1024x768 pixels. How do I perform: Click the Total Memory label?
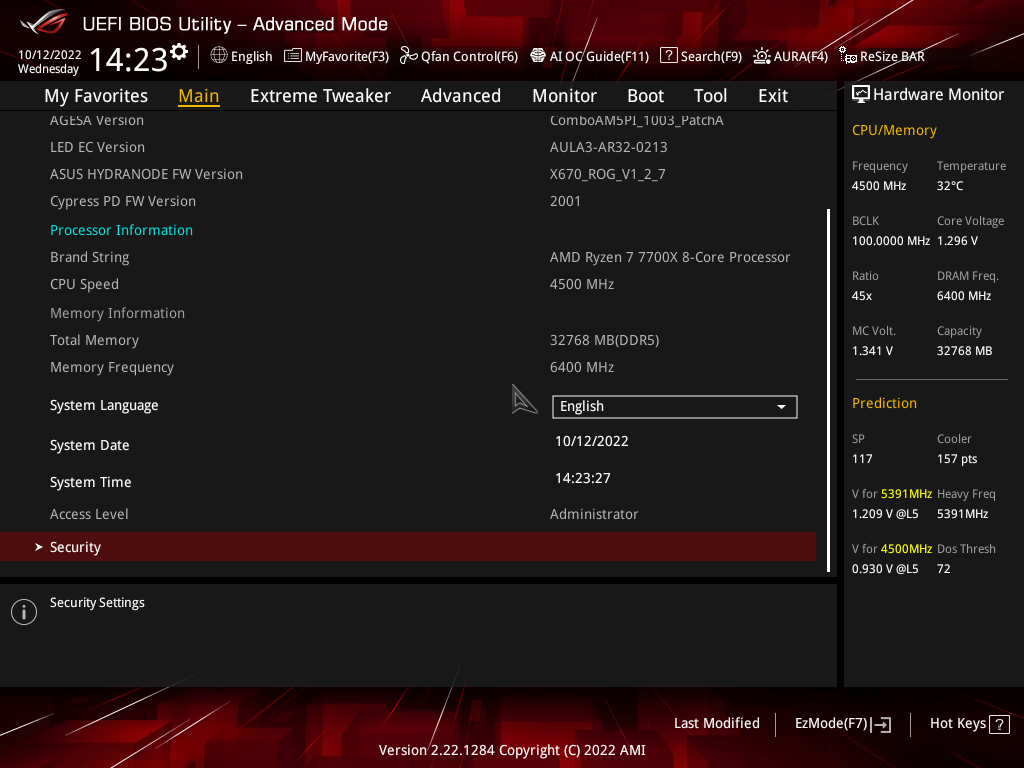coord(94,340)
